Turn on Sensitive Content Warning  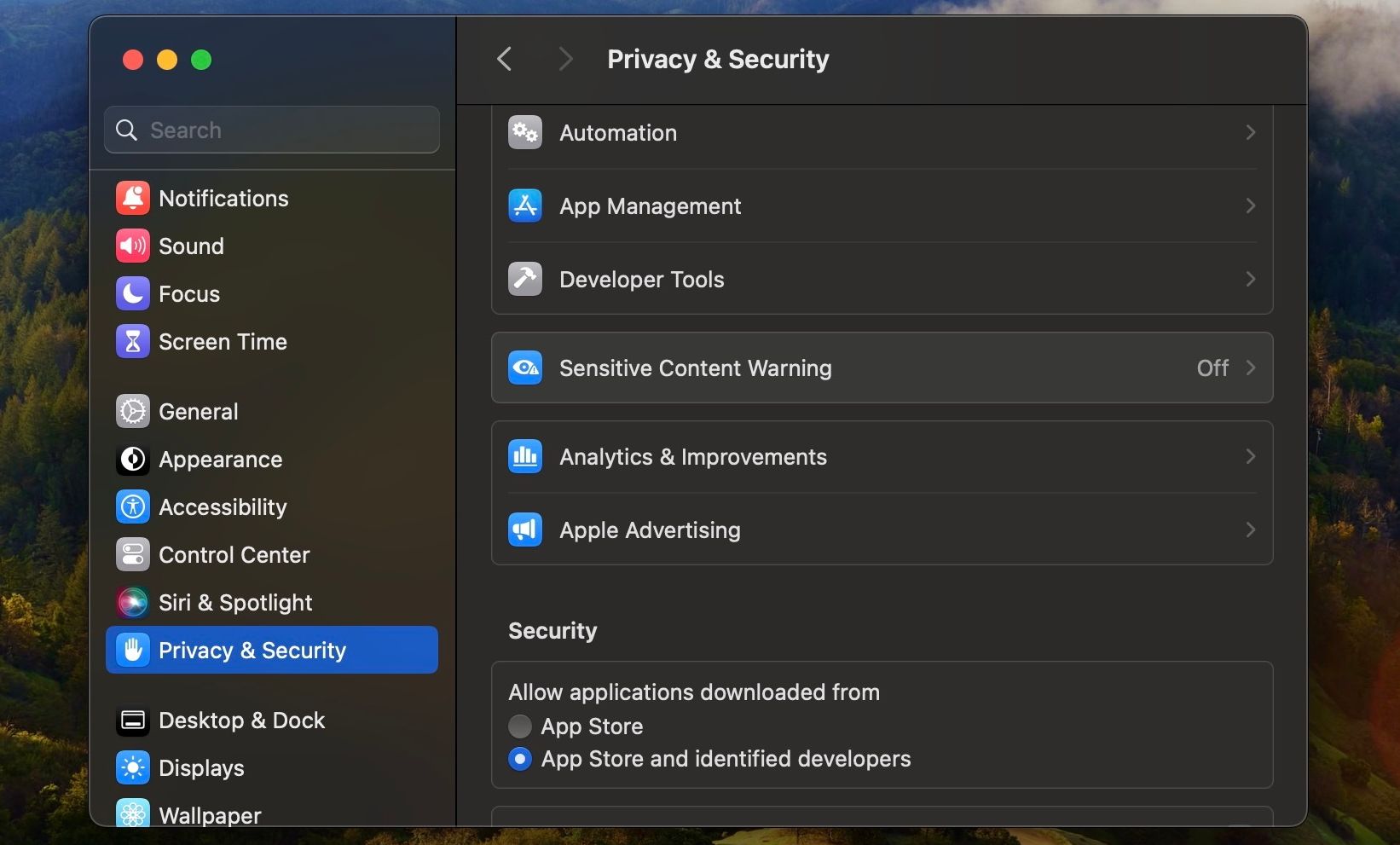coord(882,368)
